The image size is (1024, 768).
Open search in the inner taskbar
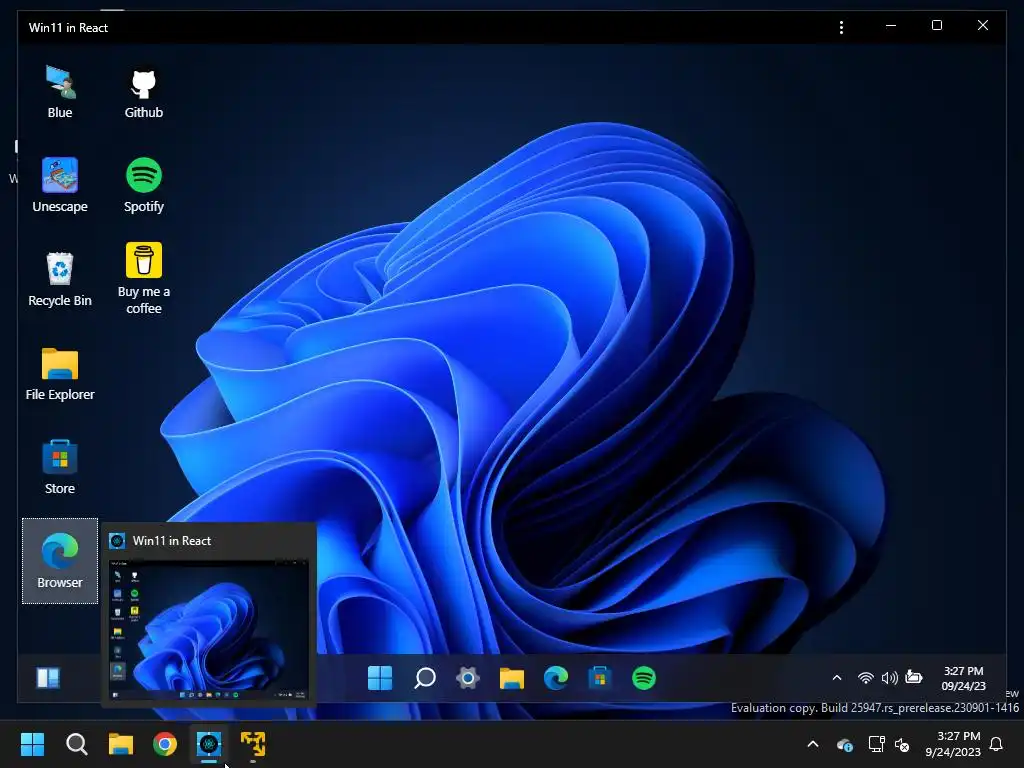pos(424,678)
